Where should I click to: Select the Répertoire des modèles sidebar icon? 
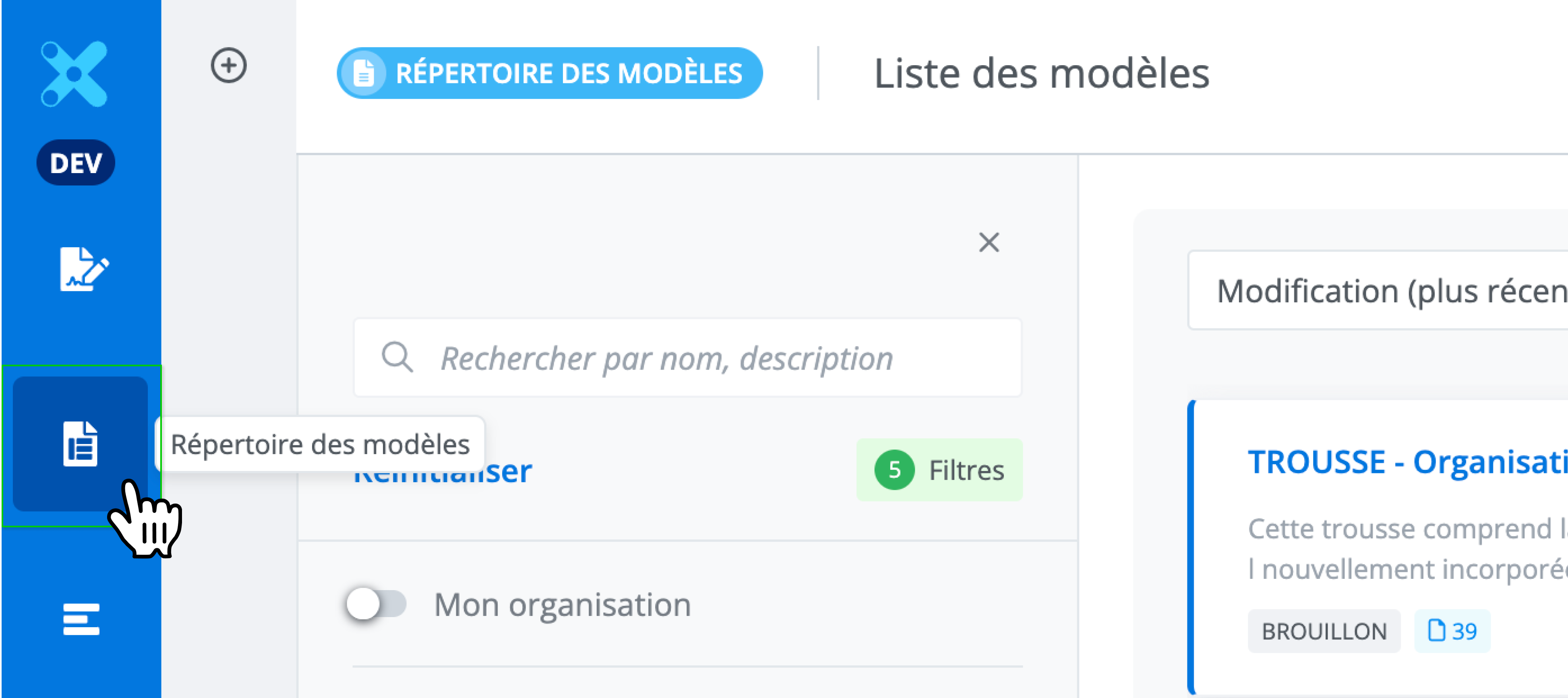pos(81,443)
